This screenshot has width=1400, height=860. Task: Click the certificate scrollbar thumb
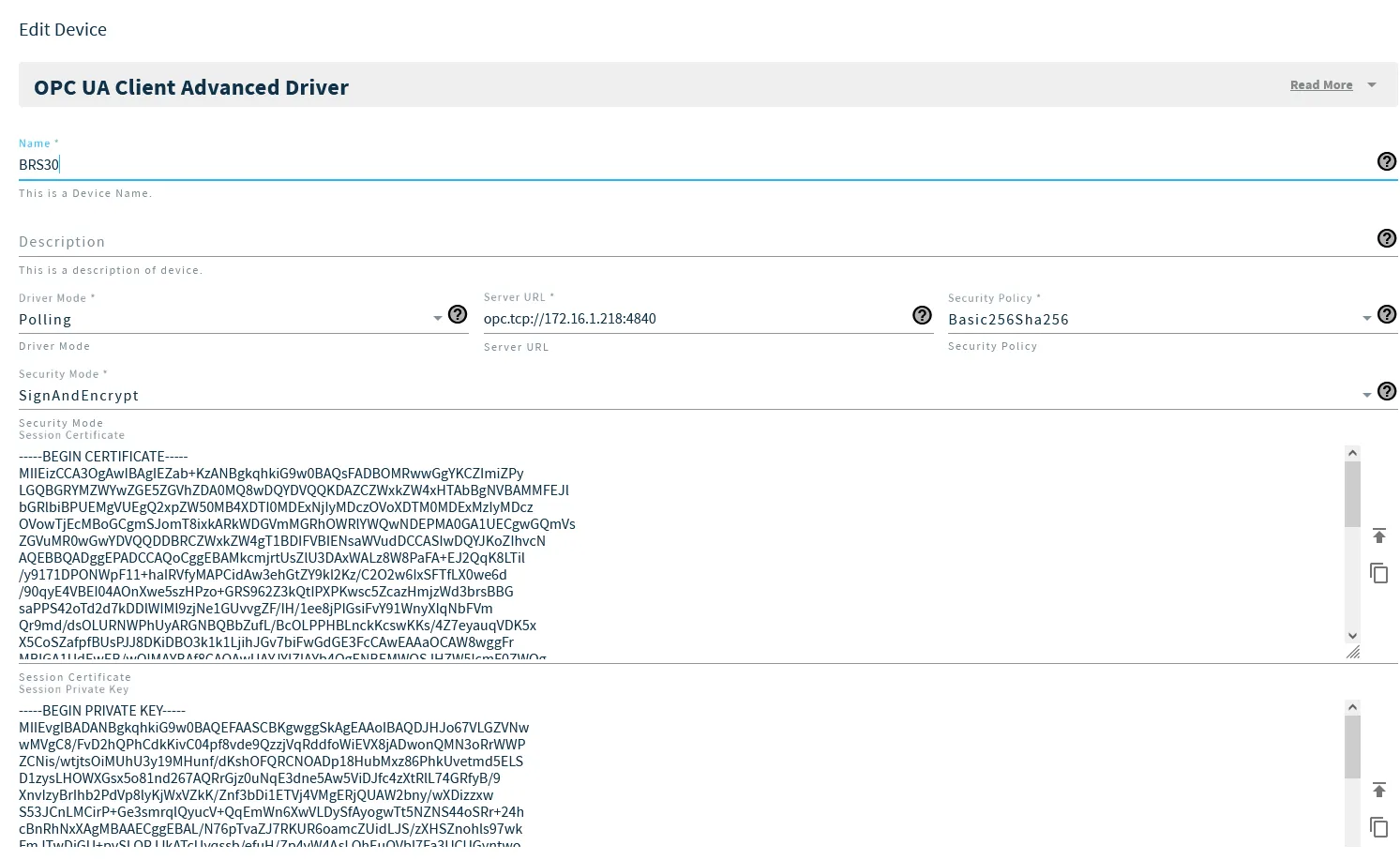(x=1351, y=493)
